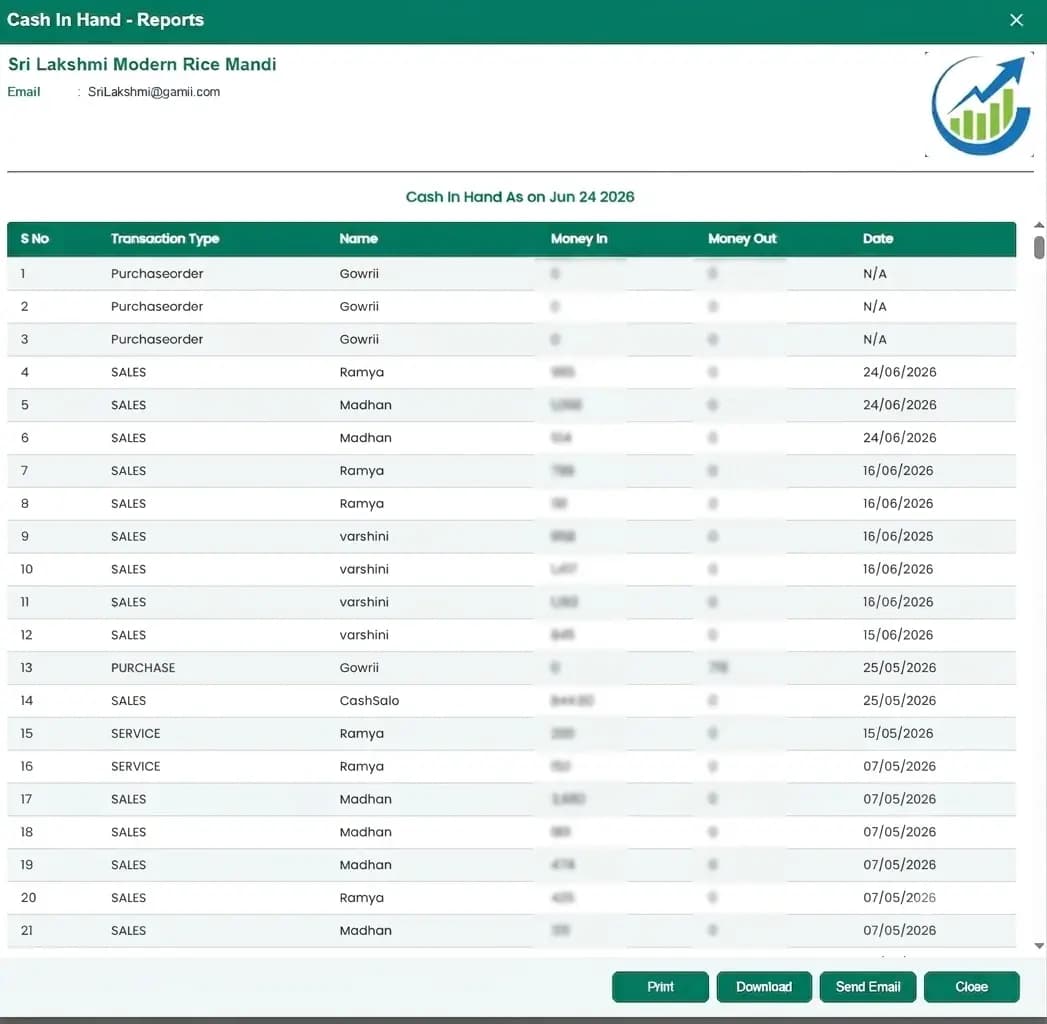The width and height of the screenshot is (1047, 1024).
Task: Click the Sri Lakshmi Modern Rice Mandi title
Action: click(142, 64)
